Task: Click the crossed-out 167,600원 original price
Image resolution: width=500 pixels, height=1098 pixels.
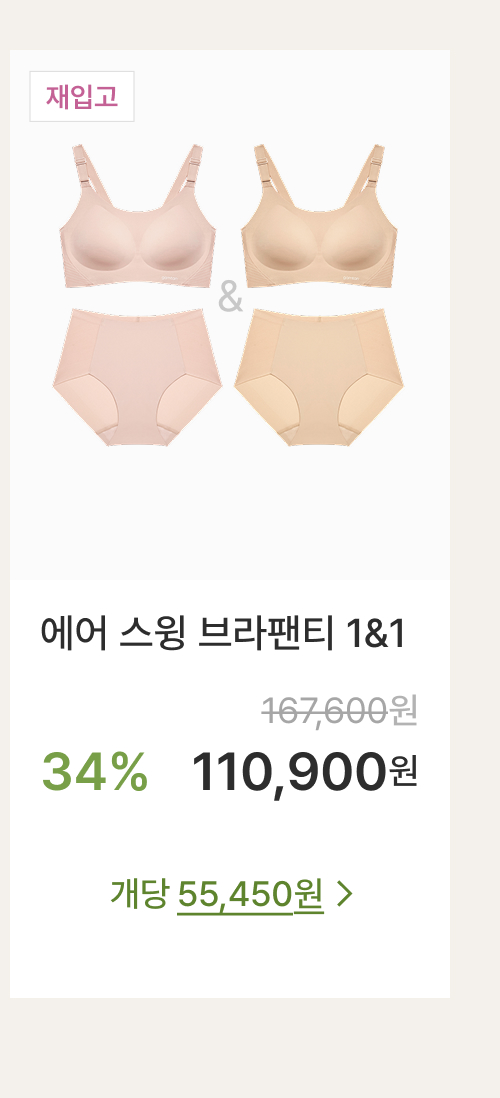Action: tap(340, 711)
